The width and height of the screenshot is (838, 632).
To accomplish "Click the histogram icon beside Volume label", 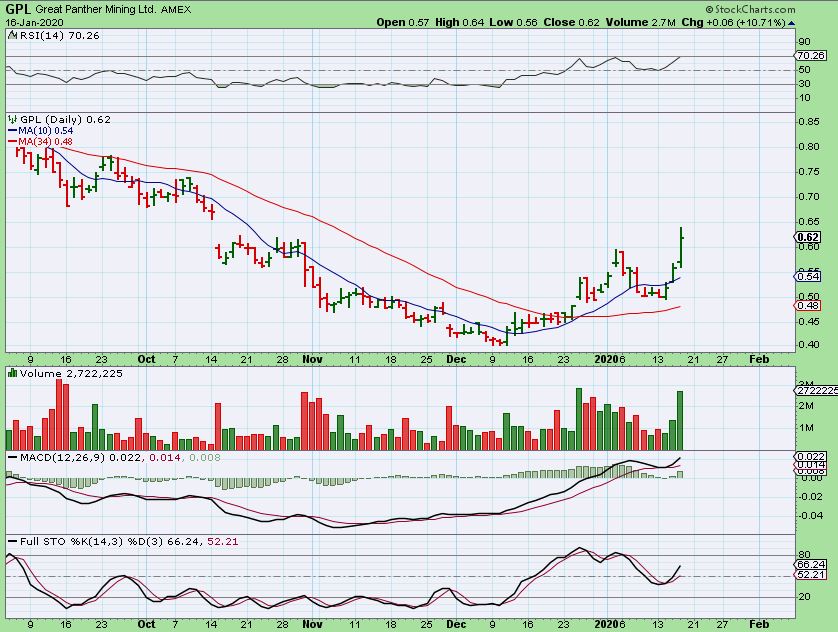I will point(13,373).
